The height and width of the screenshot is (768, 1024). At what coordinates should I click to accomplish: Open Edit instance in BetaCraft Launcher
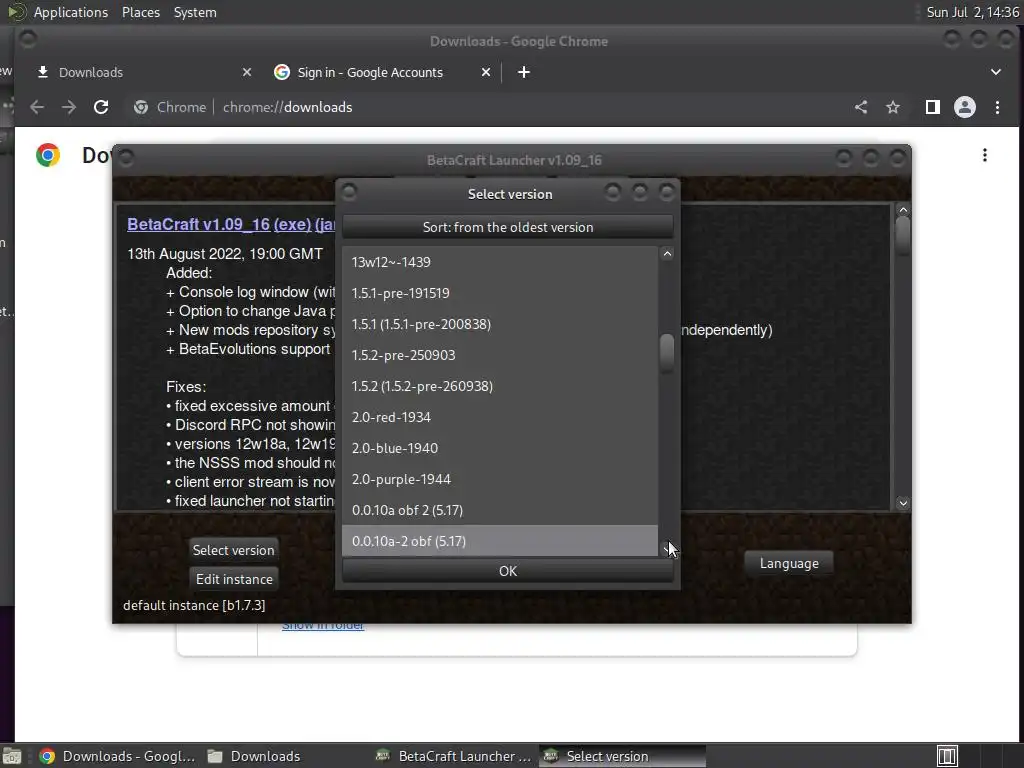coord(234,579)
